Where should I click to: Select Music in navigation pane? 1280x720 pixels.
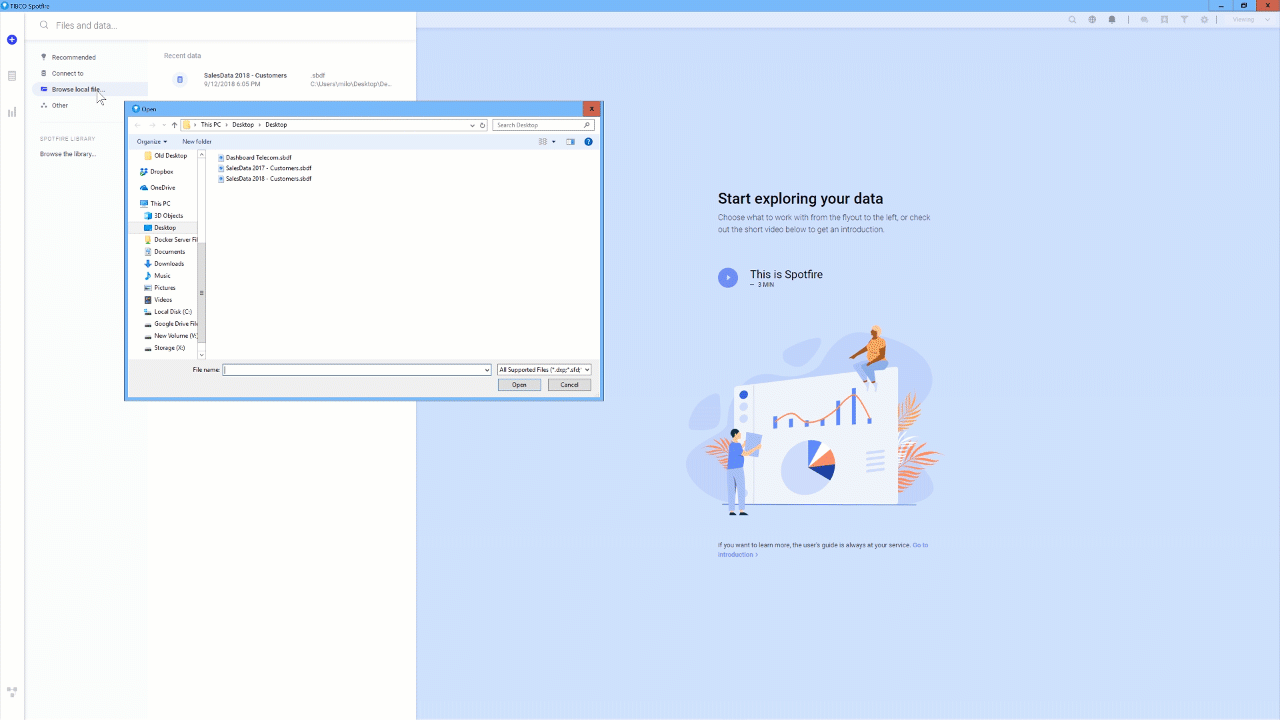(x=158, y=276)
